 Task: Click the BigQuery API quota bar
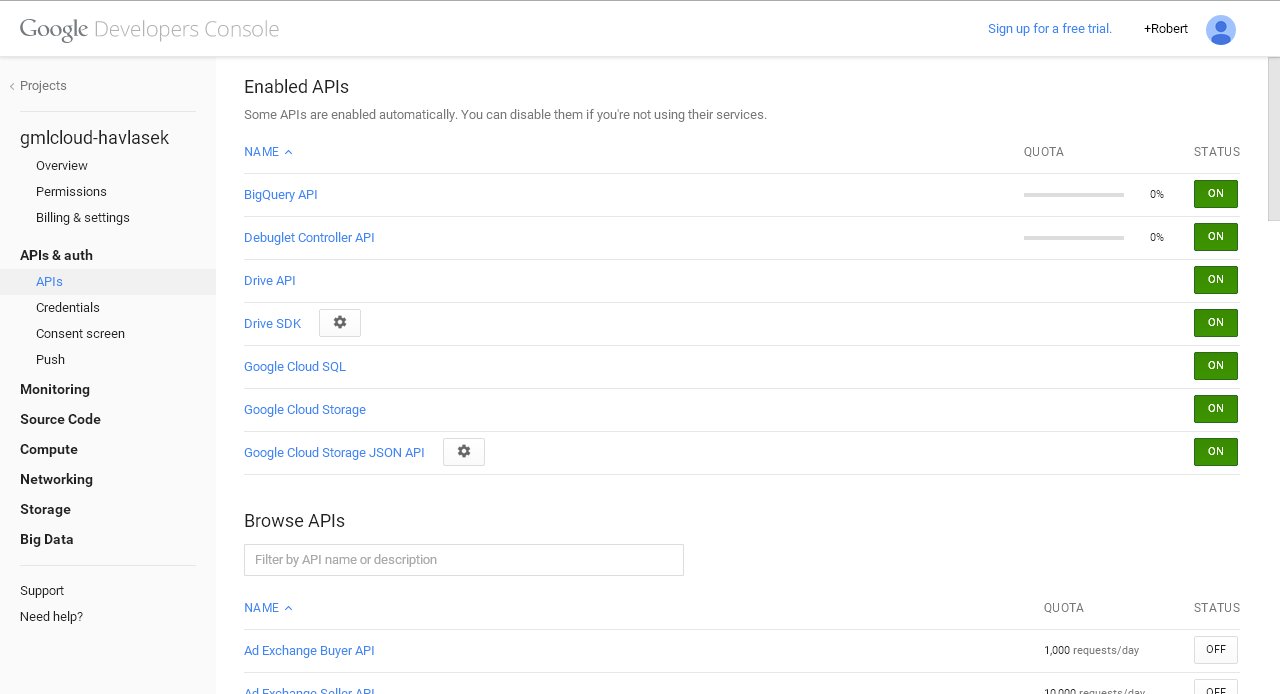(1073, 195)
